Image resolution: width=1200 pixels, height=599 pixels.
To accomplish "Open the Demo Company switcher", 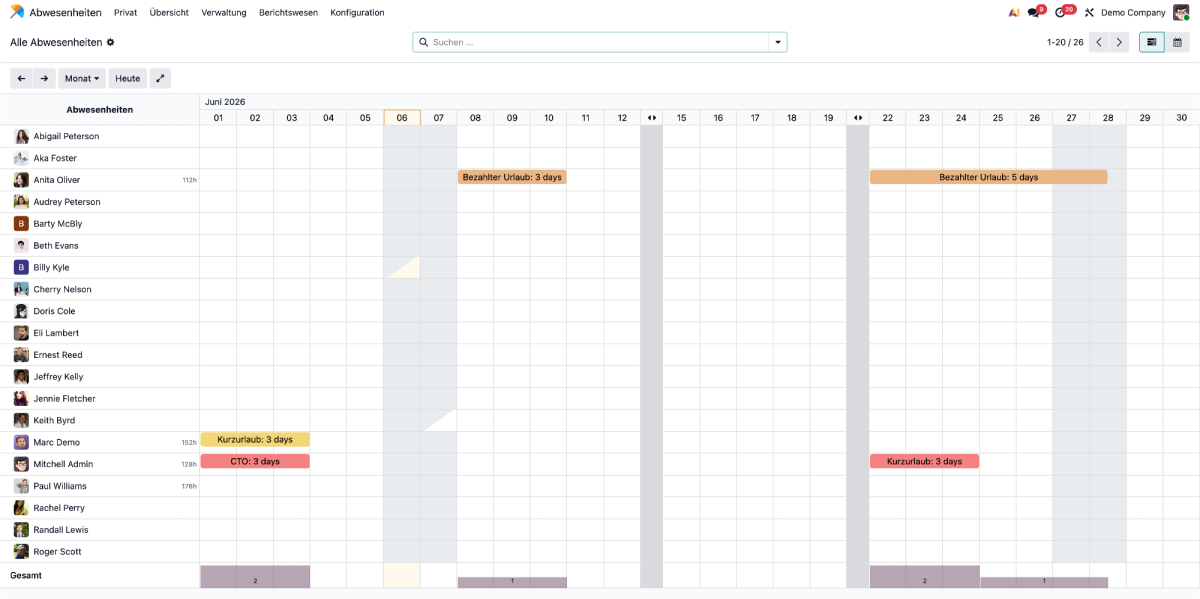I will (x=1133, y=13).
